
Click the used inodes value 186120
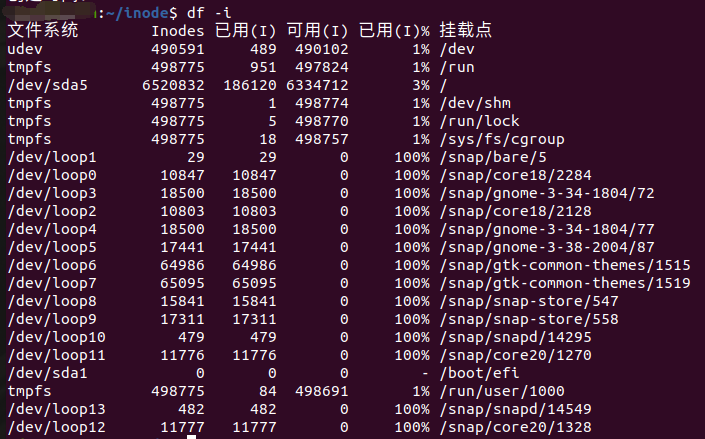pos(249,85)
